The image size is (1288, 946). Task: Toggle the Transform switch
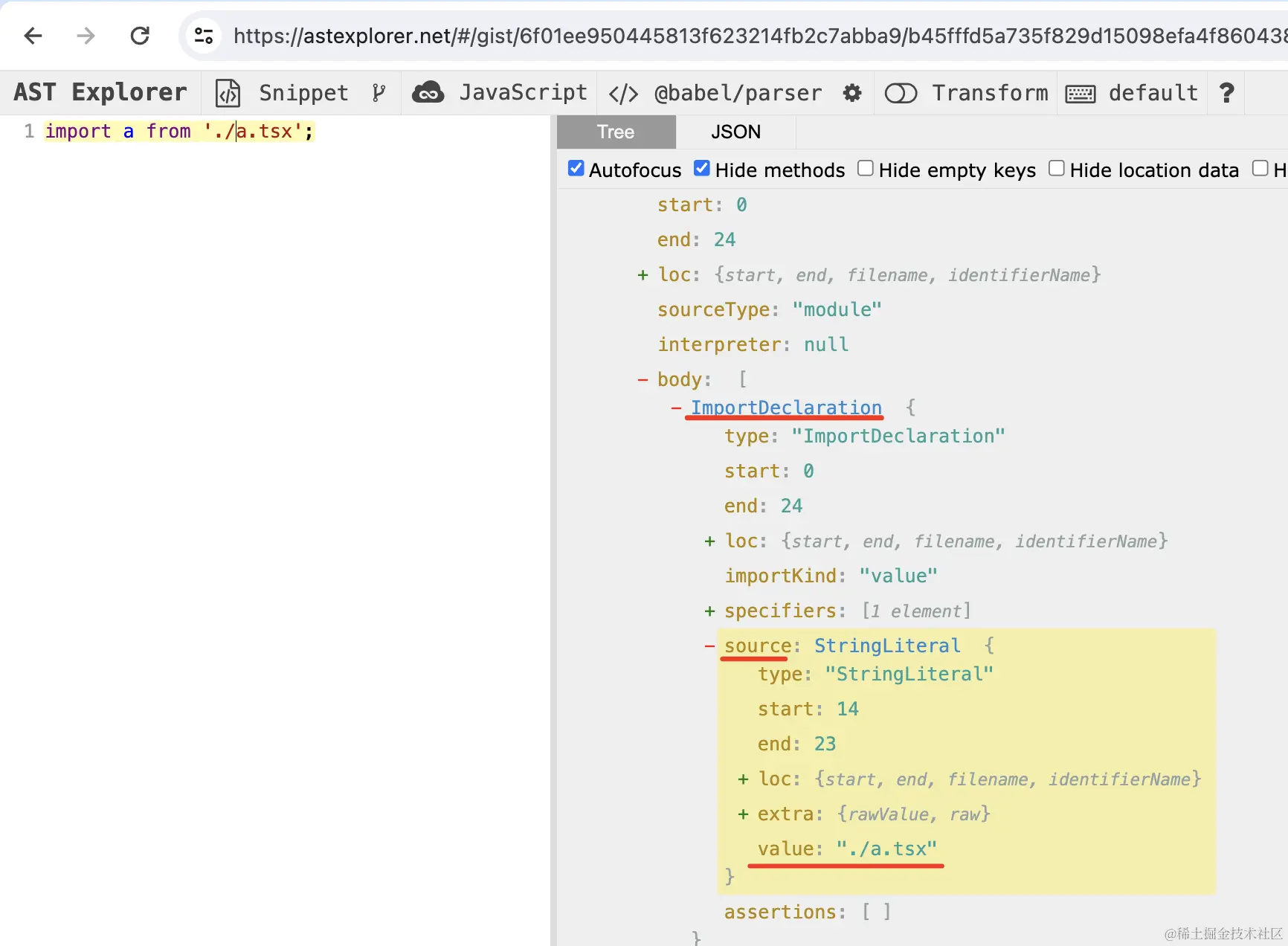coord(901,92)
